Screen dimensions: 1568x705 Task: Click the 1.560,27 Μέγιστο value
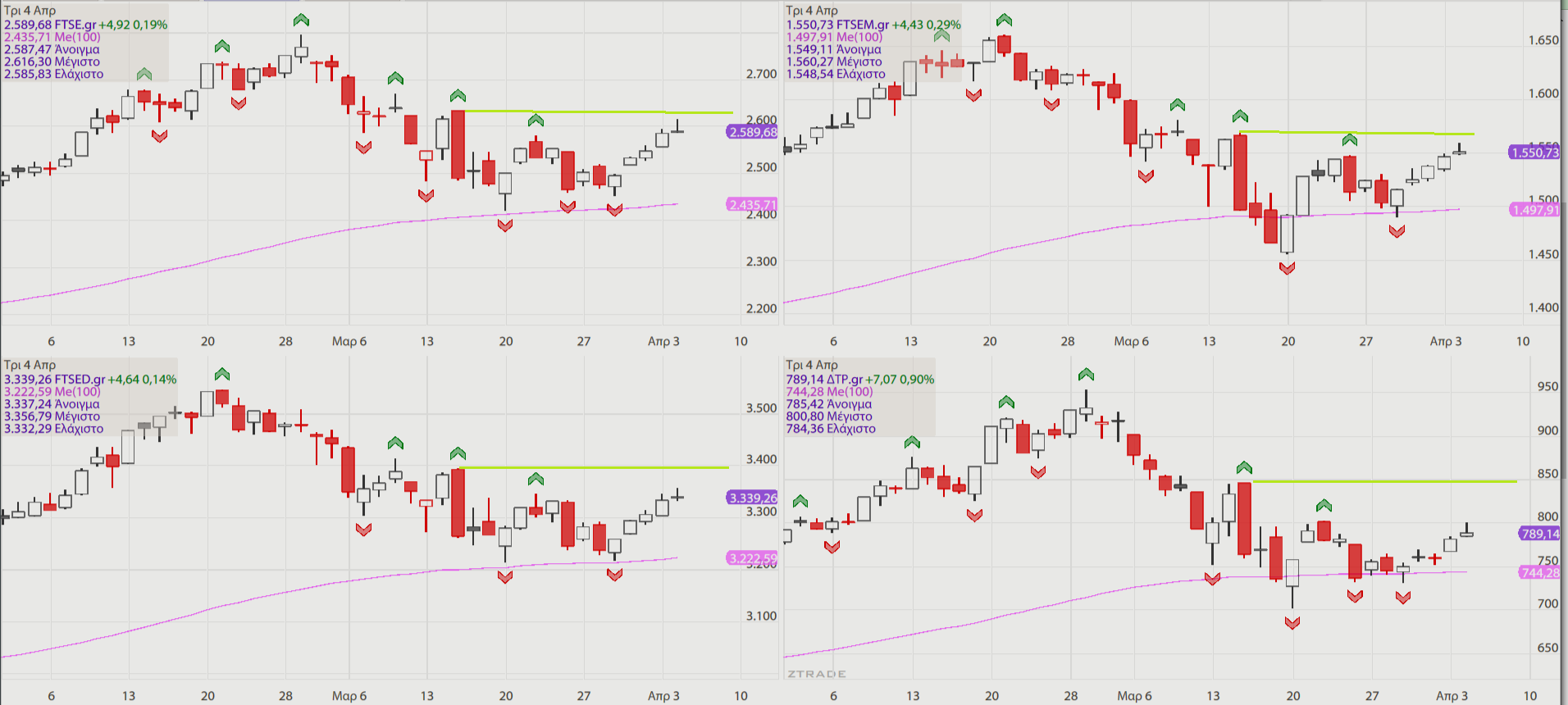(x=834, y=61)
